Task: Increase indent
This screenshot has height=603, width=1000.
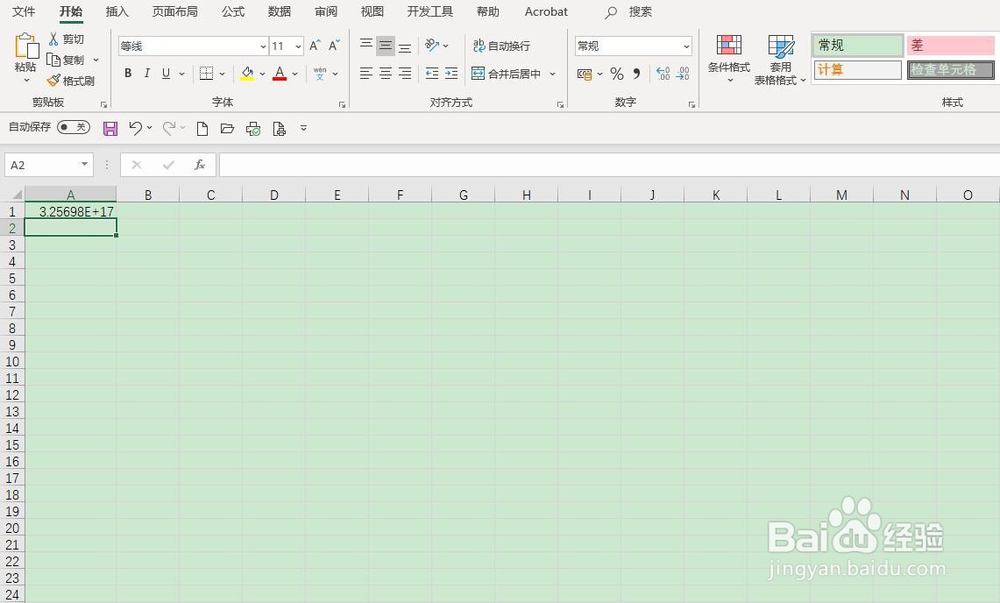Action: pyautogui.click(x=451, y=73)
